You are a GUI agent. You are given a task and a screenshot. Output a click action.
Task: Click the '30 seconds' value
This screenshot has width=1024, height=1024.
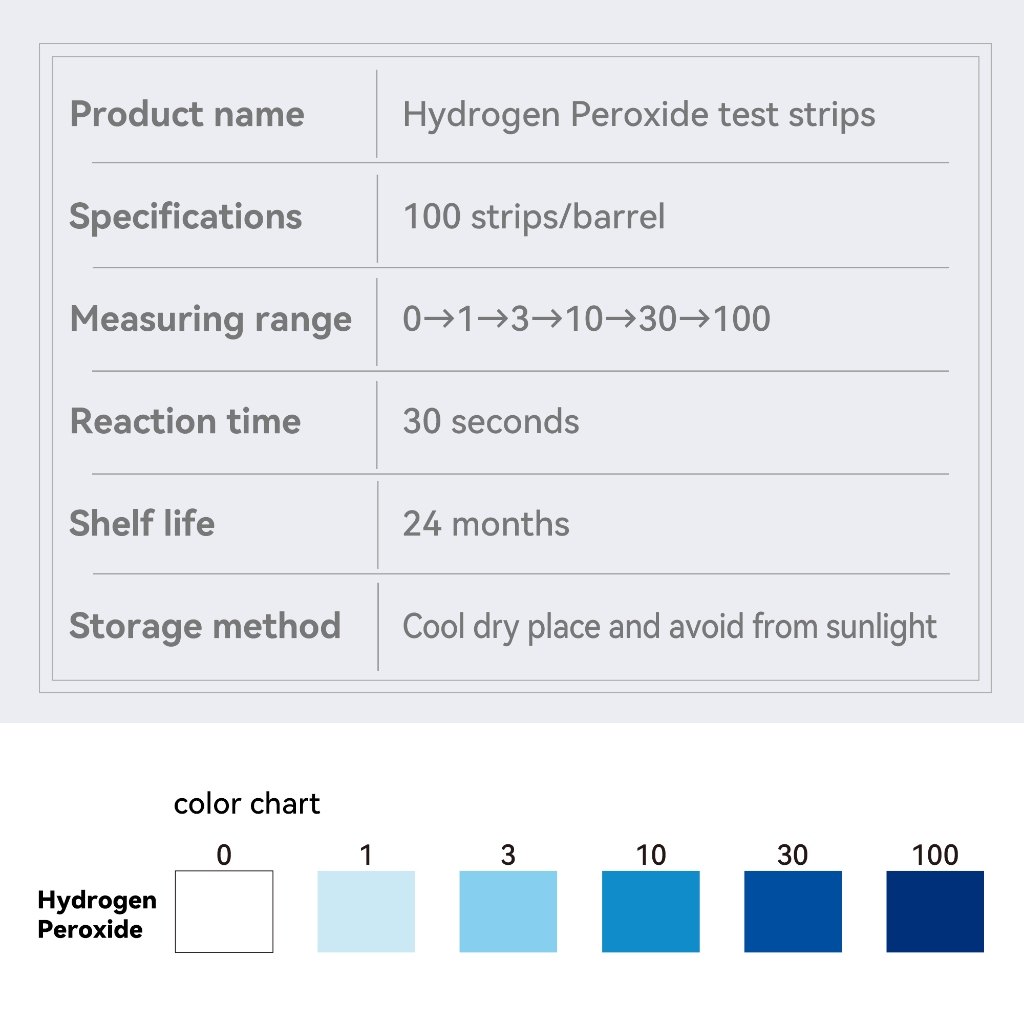pos(490,422)
